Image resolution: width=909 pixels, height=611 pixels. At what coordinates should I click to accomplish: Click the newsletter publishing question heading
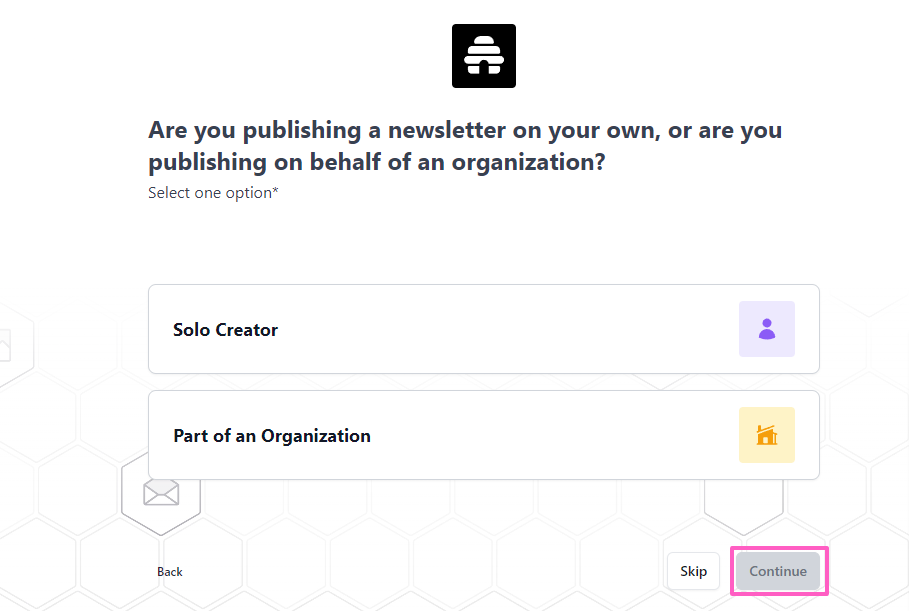[465, 146]
